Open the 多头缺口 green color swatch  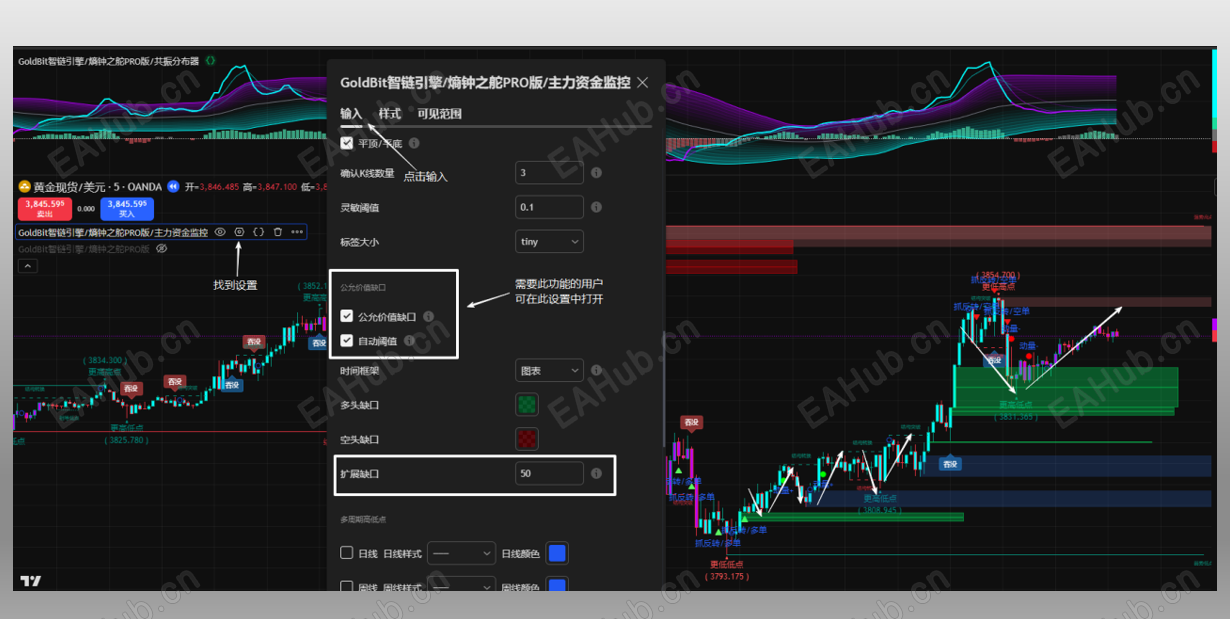pyautogui.click(x=527, y=404)
